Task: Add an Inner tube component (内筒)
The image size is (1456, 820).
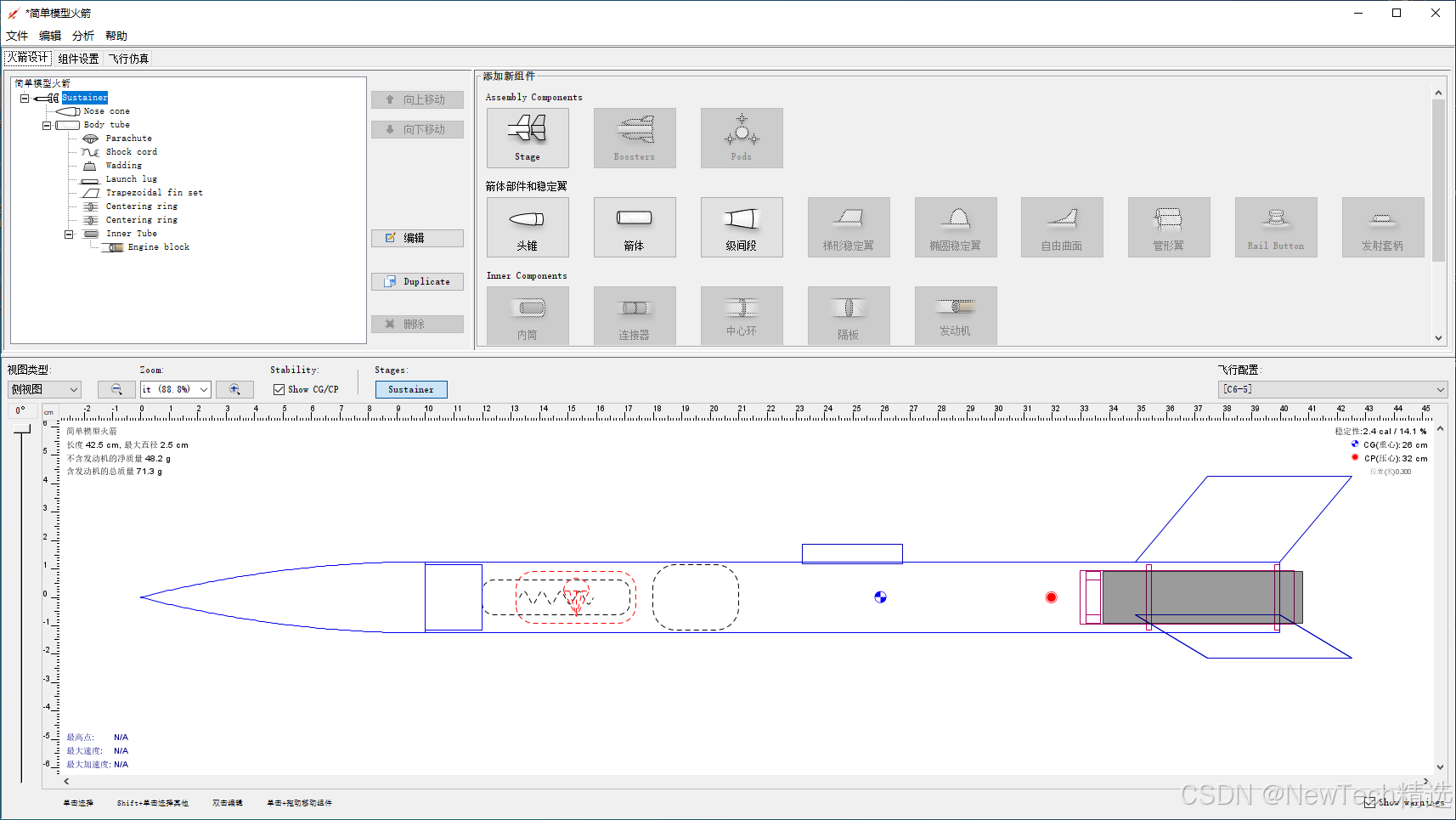Action: [x=528, y=315]
